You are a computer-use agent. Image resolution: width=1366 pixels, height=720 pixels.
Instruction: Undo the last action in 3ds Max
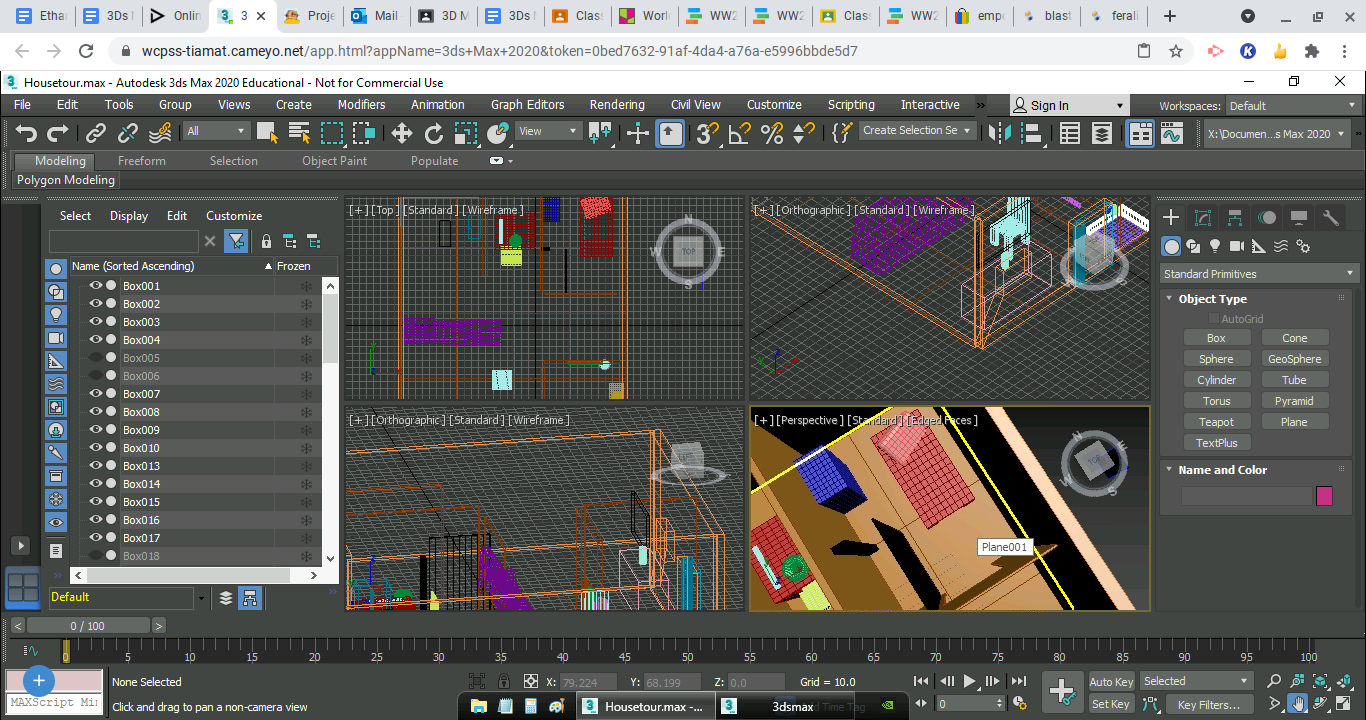(26, 133)
